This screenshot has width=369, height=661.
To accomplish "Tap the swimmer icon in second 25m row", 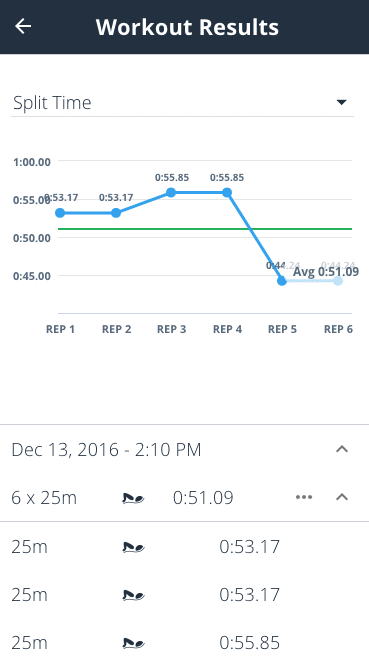I will click(133, 595).
